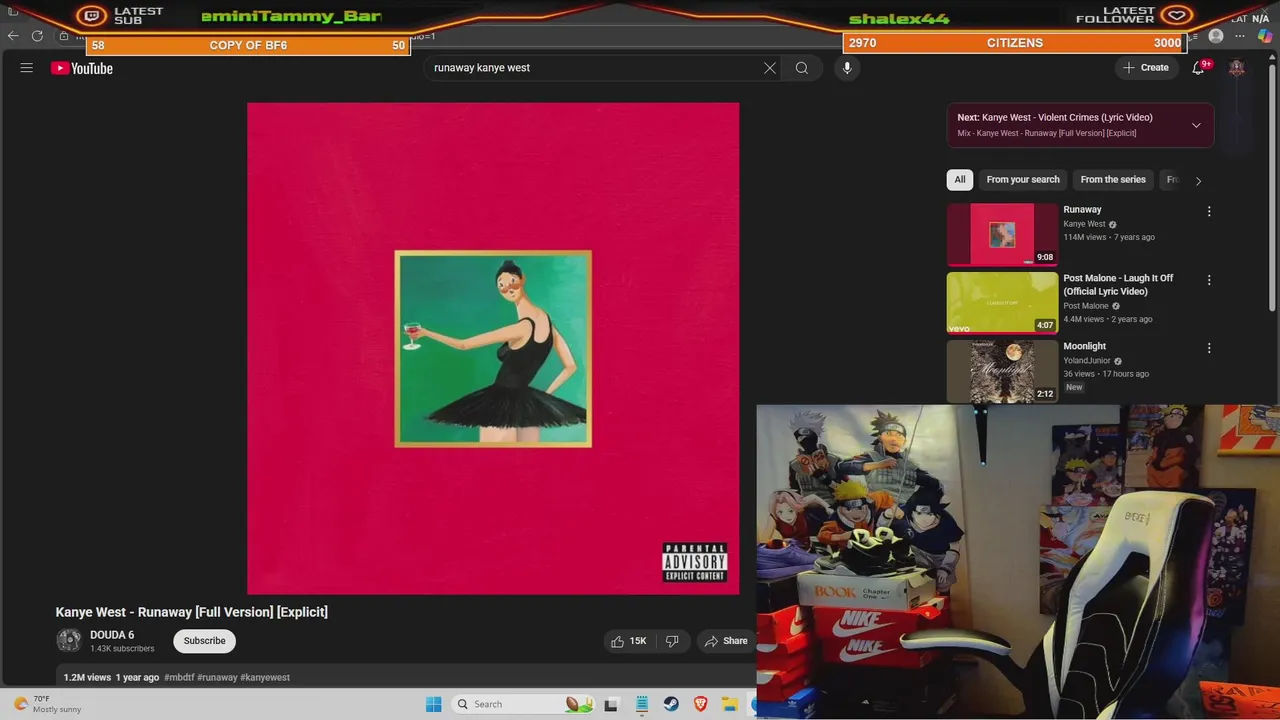Start voice search with the microphone

(x=847, y=68)
